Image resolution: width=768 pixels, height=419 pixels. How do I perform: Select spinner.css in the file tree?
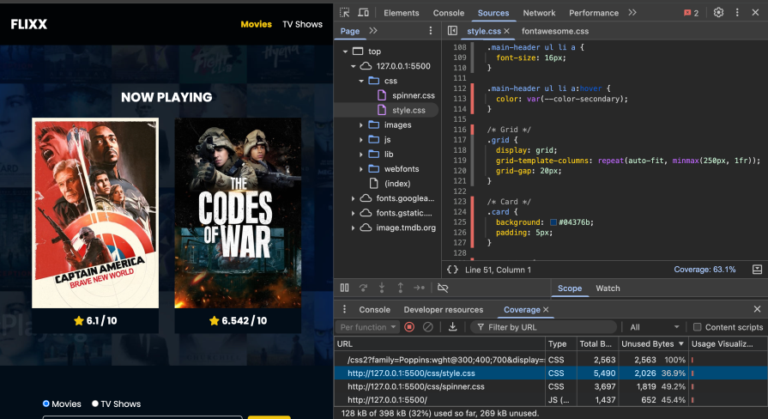[413, 96]
